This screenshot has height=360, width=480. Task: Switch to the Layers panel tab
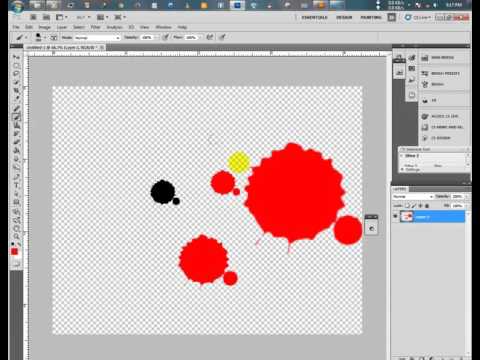point(400,189)
